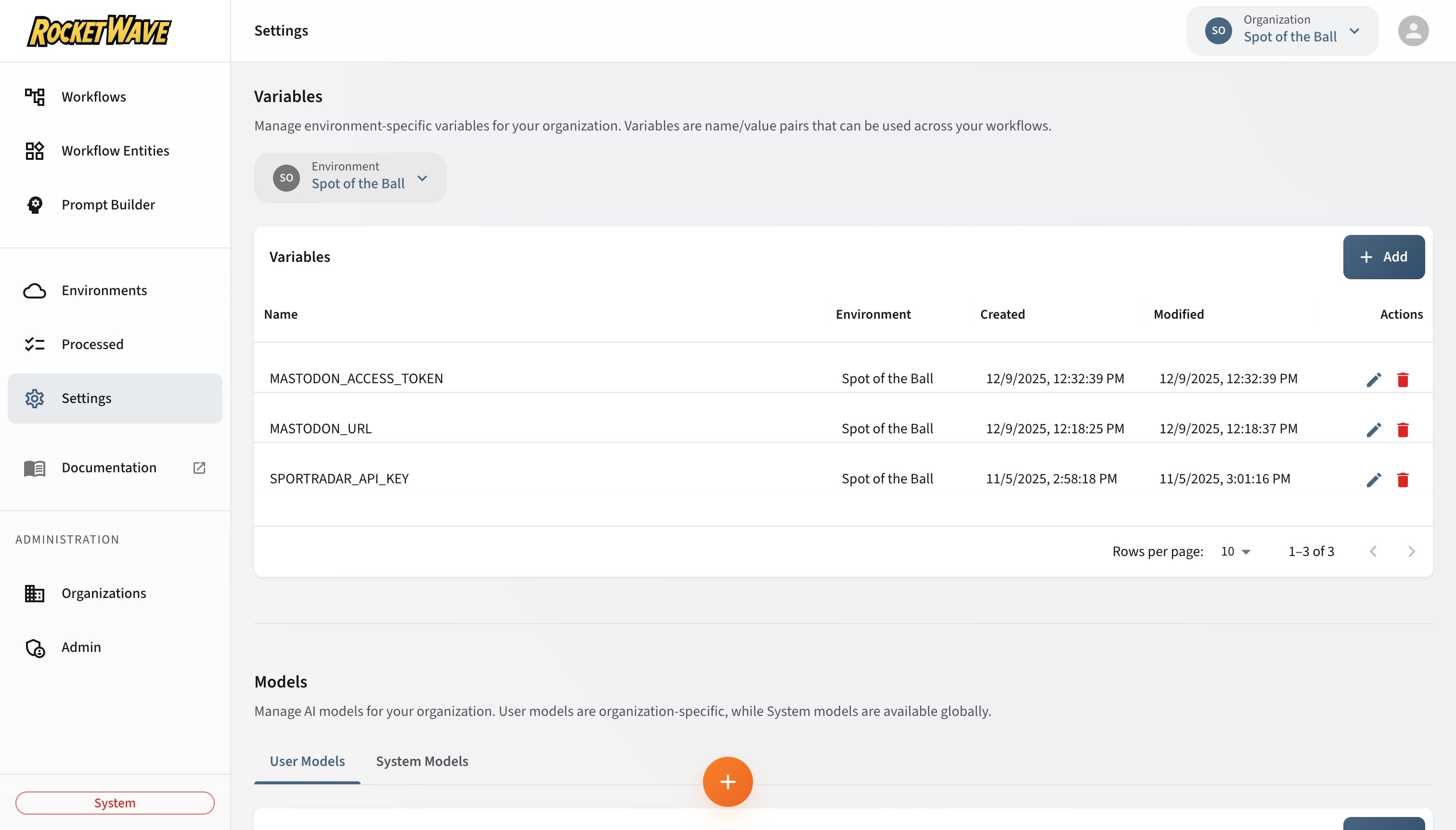The width and height of the screenshot is (1456, 830).
Task: Click the orange floating plus button
Action: point(728,781)
